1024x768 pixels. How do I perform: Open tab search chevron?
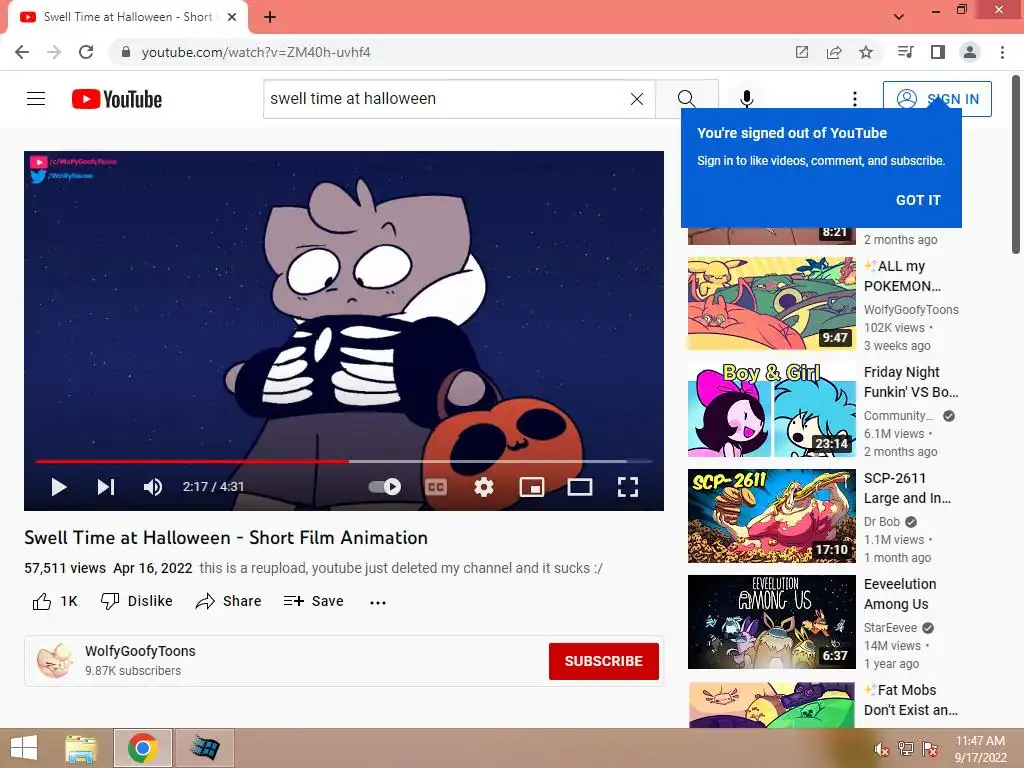click(899, 16)
